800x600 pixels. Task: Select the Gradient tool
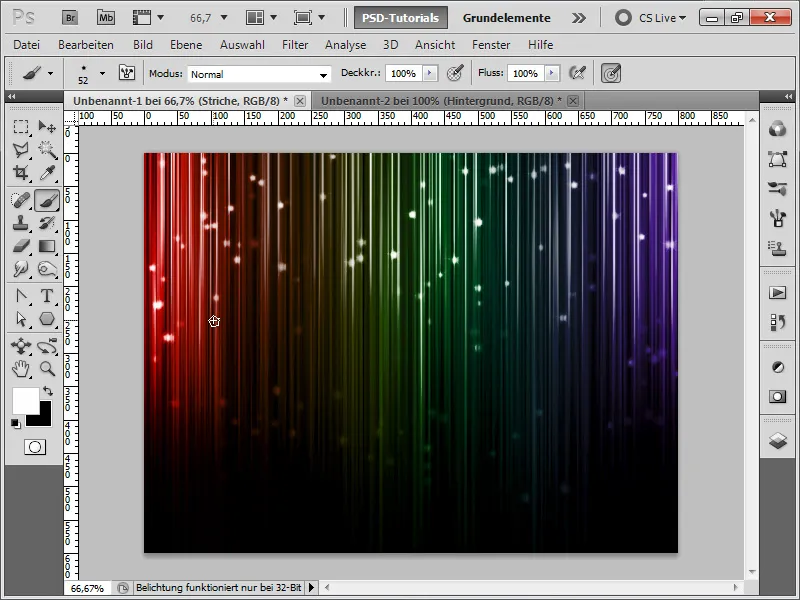pos(47,246)
